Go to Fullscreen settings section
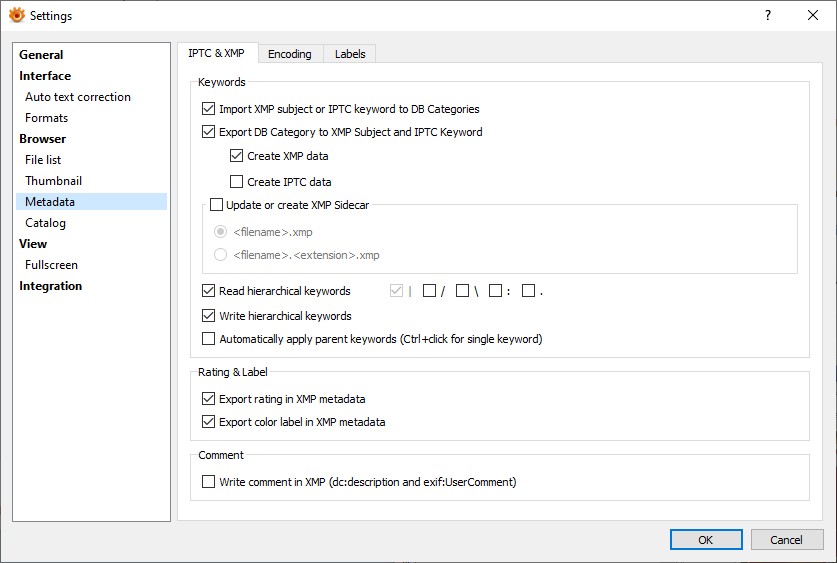This screenshot has width=837, height=563. [x=51, y=265]
